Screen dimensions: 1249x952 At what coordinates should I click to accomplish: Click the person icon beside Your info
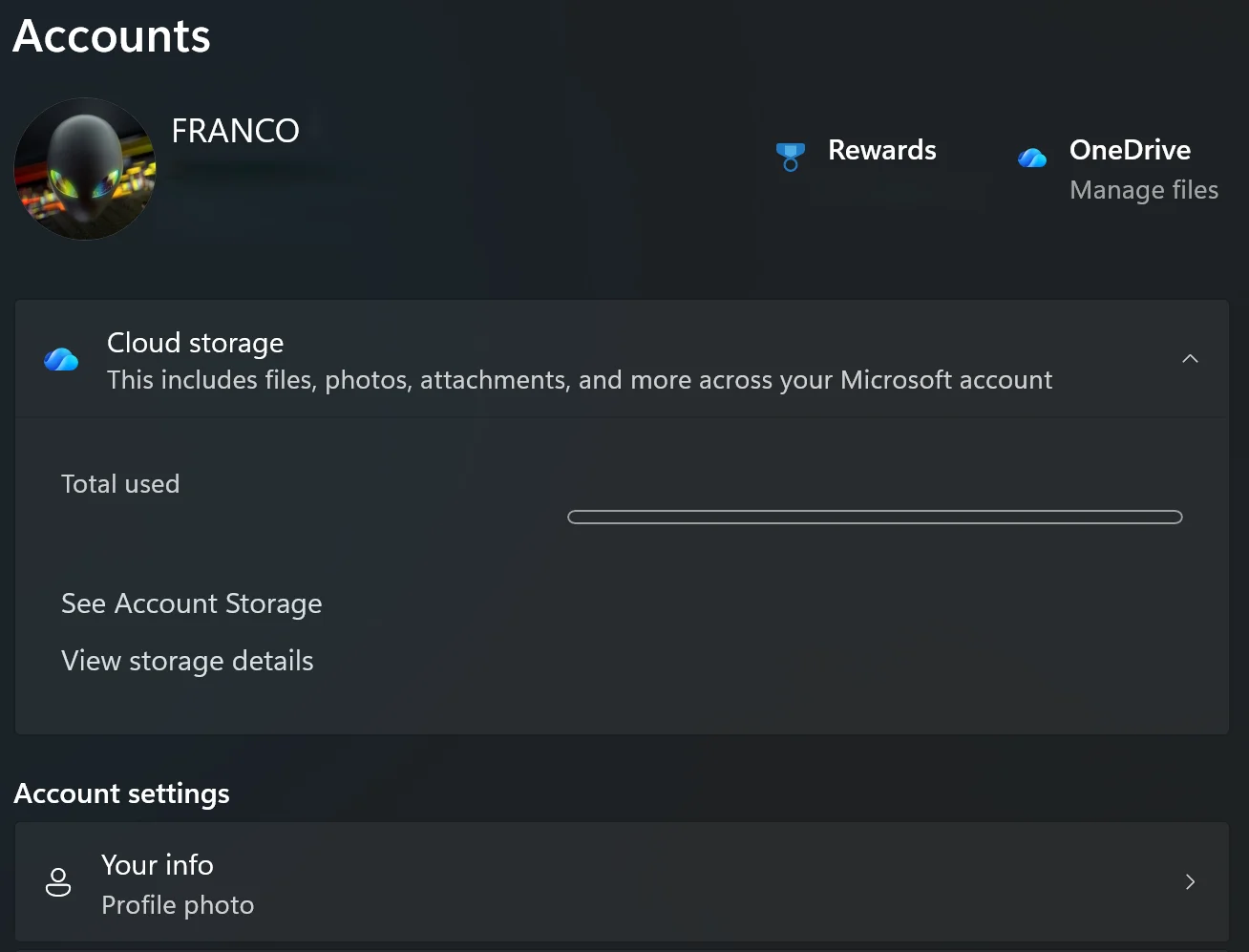(58, 882)
